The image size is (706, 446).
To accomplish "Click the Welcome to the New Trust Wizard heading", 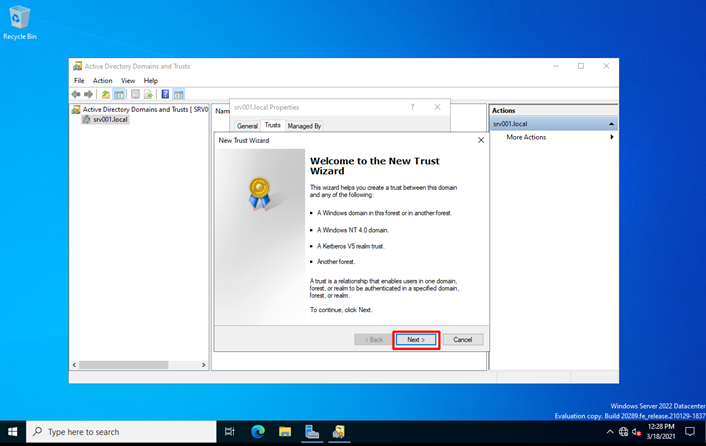I will click(375, 166).
